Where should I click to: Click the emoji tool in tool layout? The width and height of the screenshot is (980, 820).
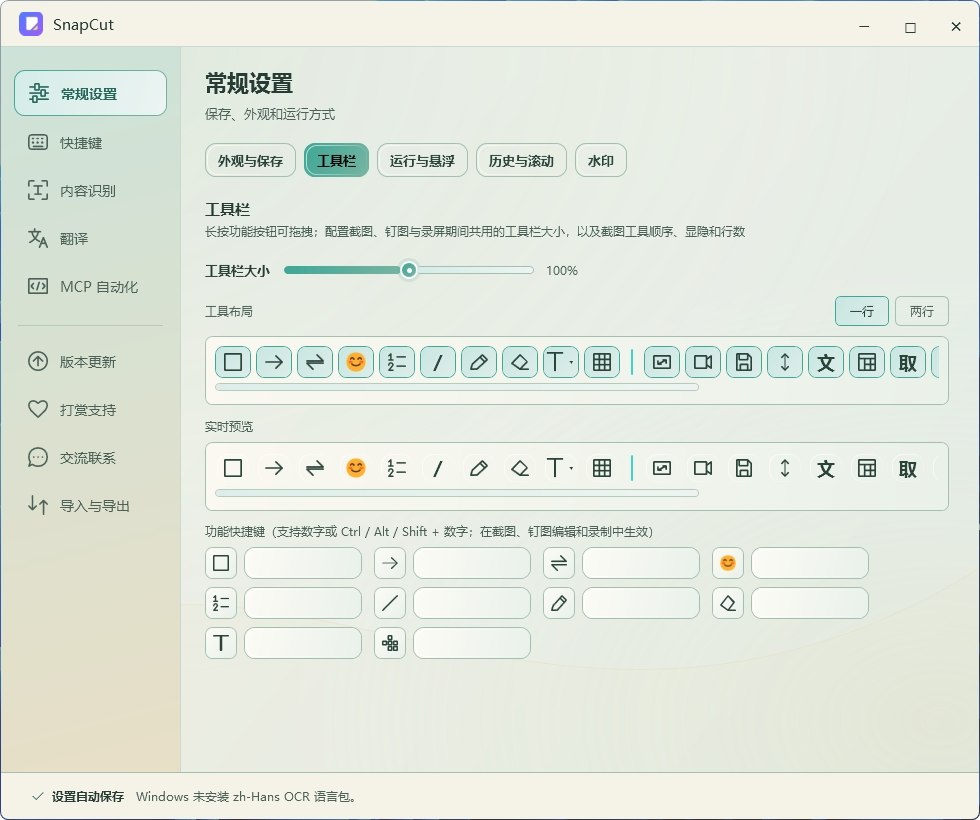click(356, 362)
